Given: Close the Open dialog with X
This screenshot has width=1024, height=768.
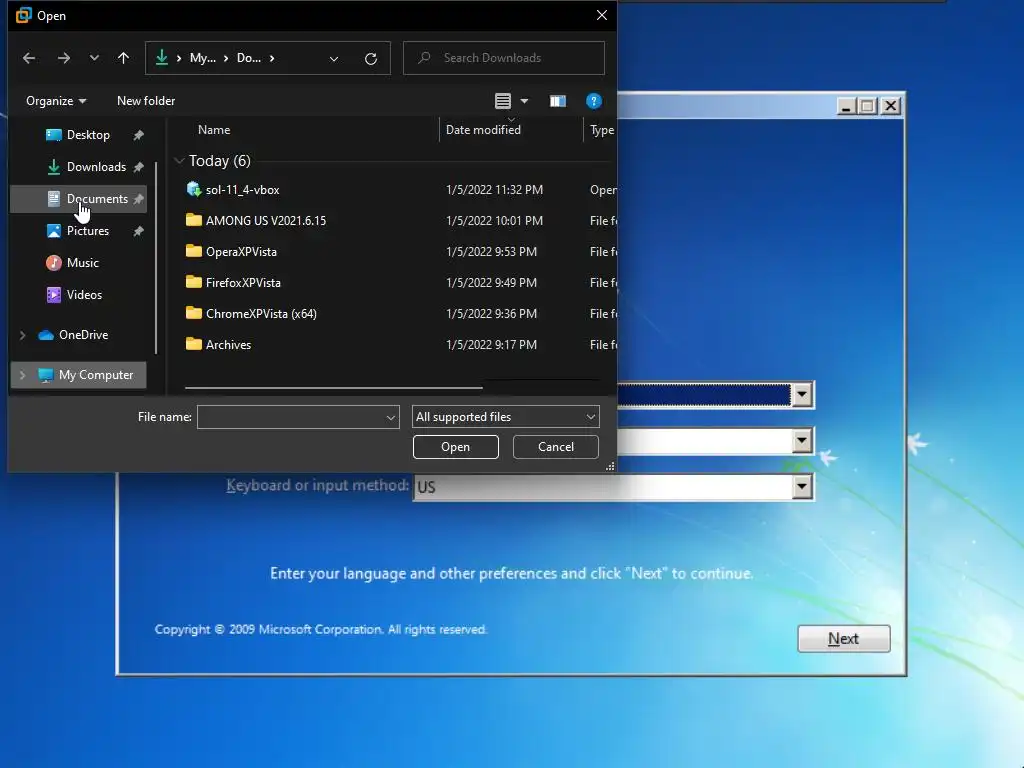Looking at the screenshot, I should coord(601,15).
